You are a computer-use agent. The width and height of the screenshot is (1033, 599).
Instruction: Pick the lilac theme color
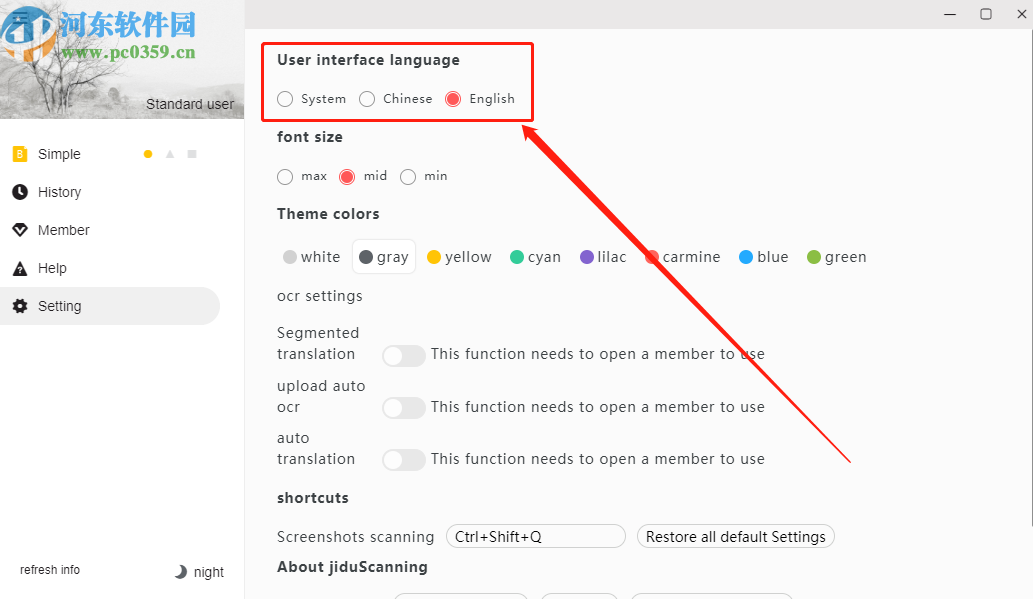click(587, 257)
